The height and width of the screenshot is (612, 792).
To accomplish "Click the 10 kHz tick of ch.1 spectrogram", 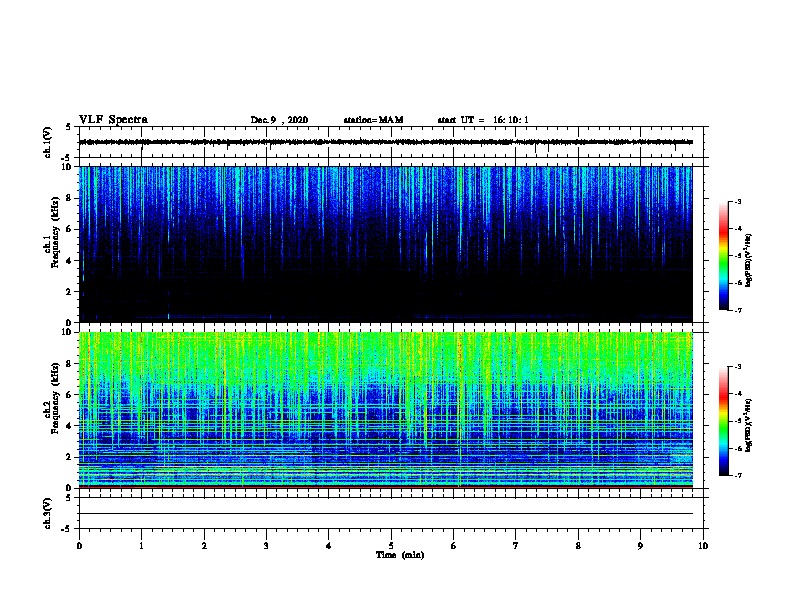I will coord(68,167).
